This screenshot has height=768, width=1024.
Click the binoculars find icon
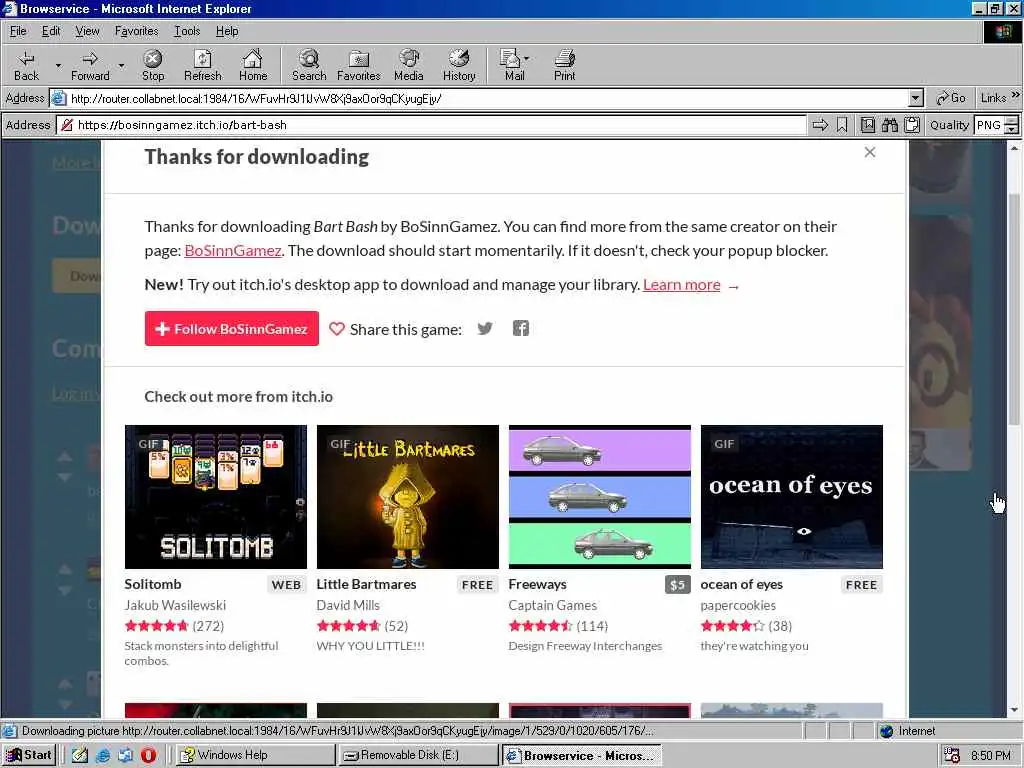889,125
